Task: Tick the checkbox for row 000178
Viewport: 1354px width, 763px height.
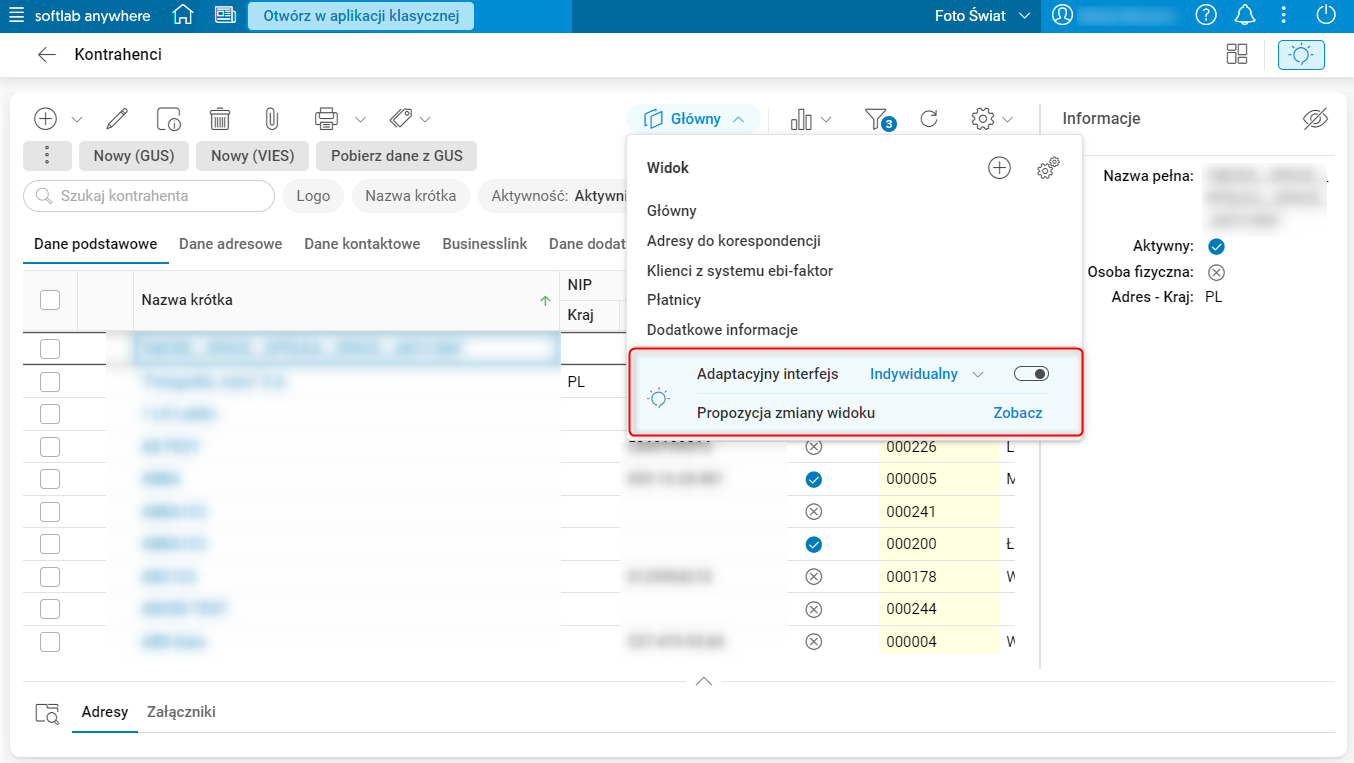Action: [50, 577]
